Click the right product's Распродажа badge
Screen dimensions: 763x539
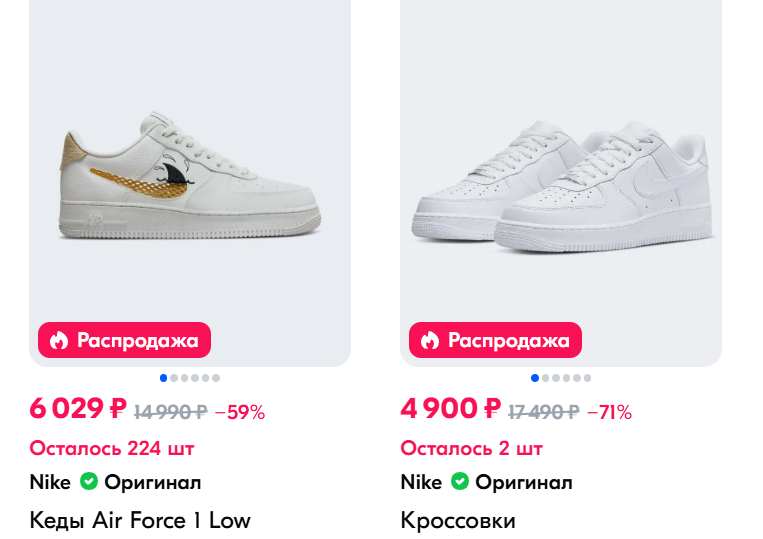click(x=496, y=340)
